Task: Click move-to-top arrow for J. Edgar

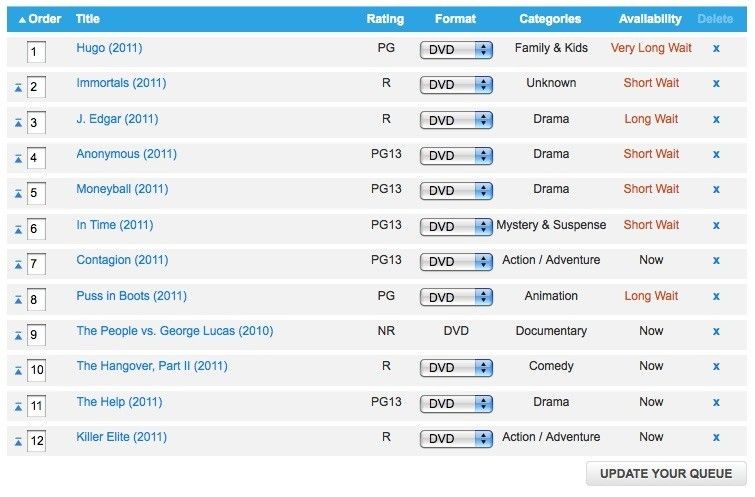Action: (x=18, y=123)
